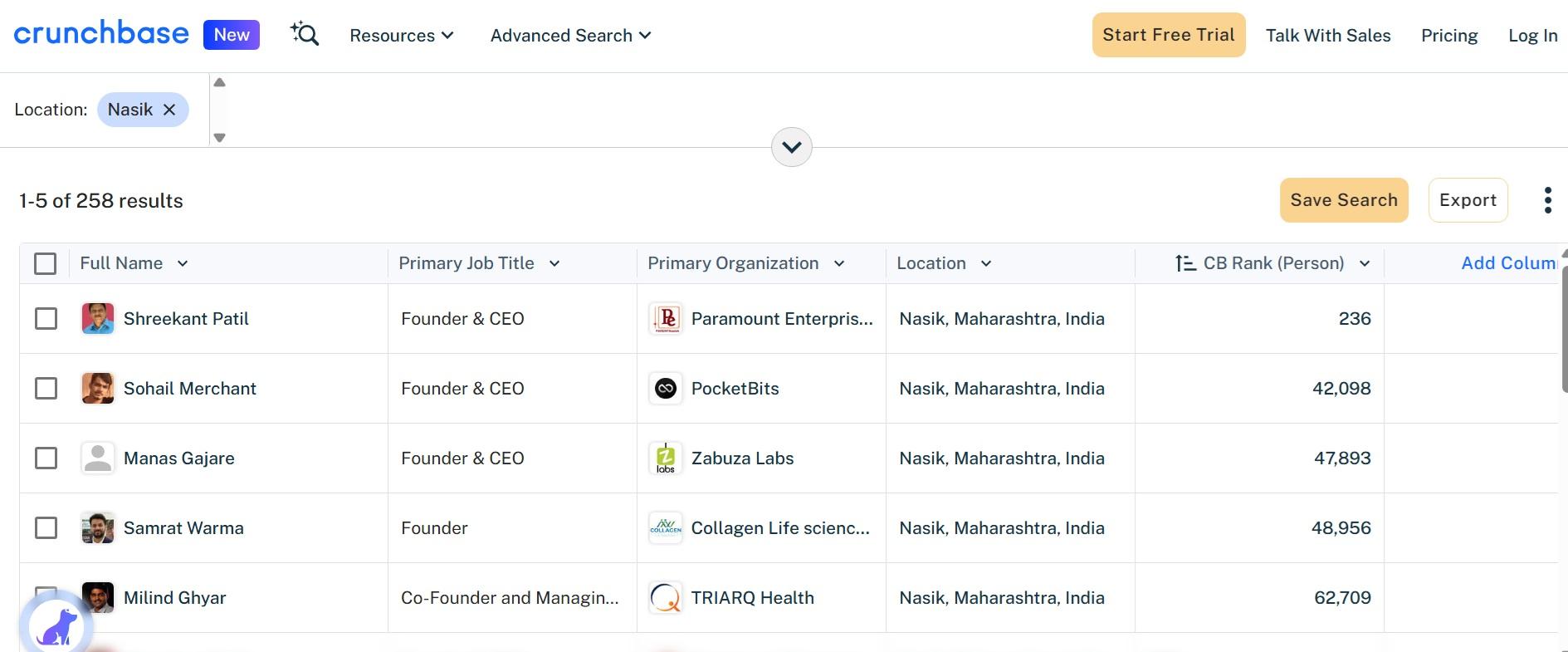Image resolution: width=1568 pixels, height=652 pixels.
Task: Expand the Resources dropdown menu
Action: 402,36
